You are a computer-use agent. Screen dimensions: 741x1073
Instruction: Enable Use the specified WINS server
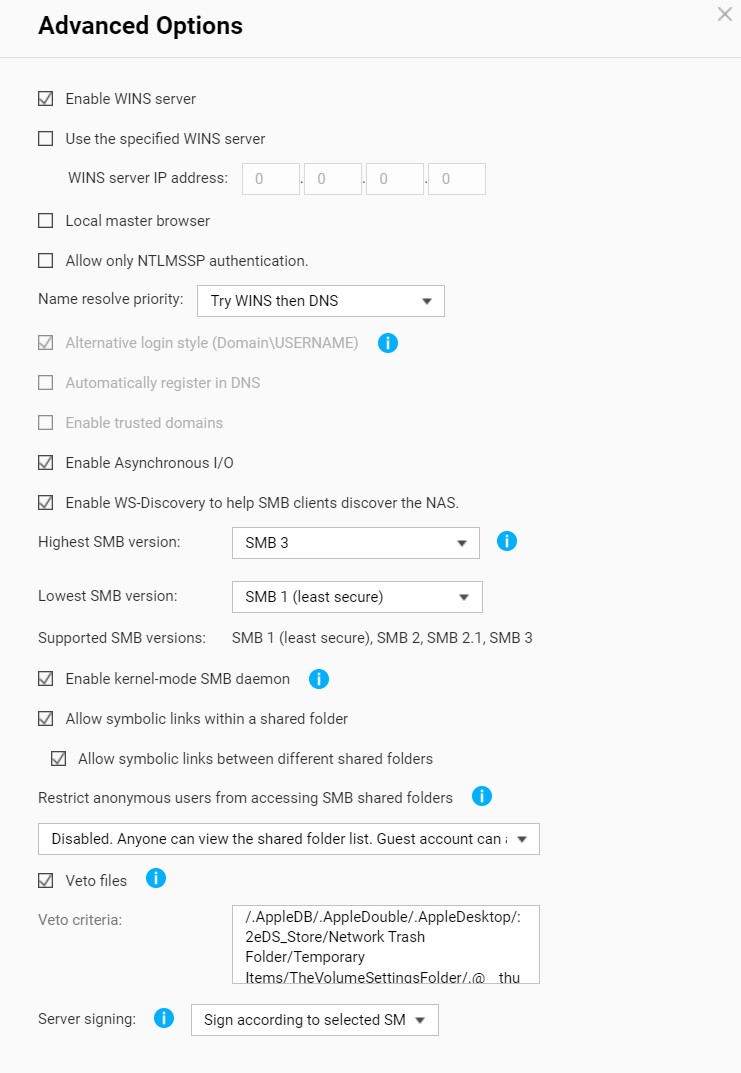(x=46, y=139)
